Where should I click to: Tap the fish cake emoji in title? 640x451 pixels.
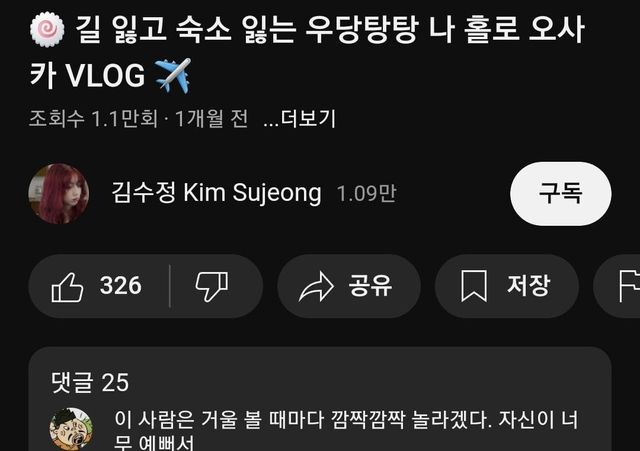pos(47,29)
